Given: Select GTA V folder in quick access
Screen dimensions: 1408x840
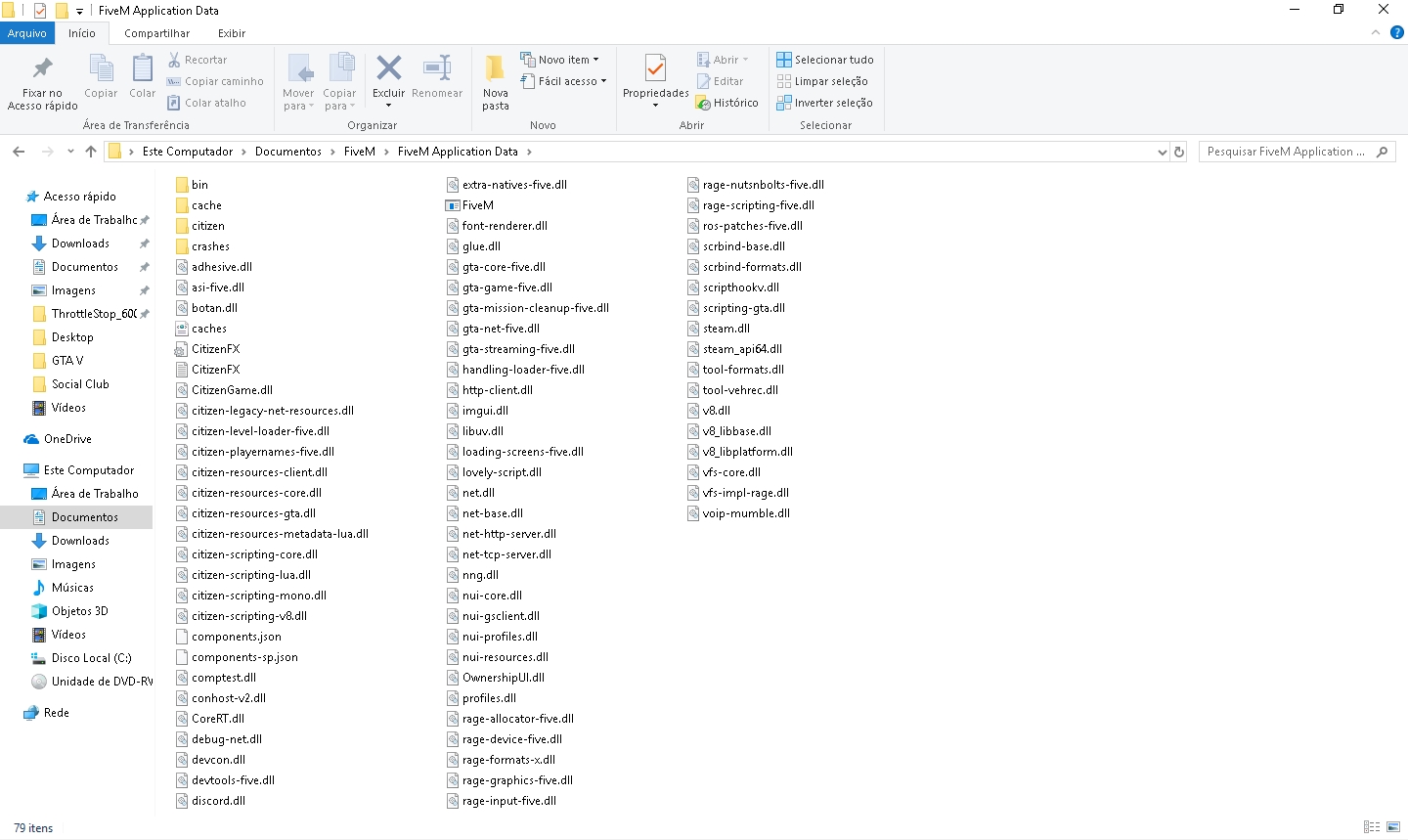Looking at the screenshot, I should click(x=67, y=361).
